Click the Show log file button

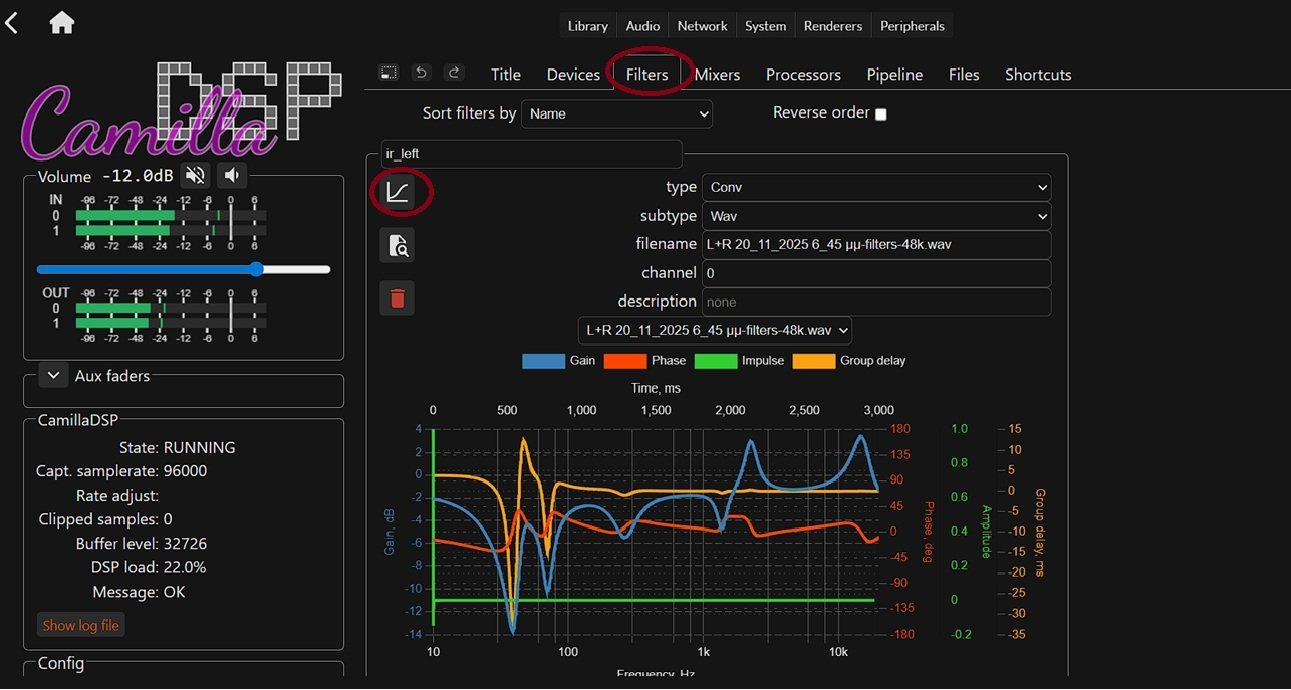click(x=80, y=625)
